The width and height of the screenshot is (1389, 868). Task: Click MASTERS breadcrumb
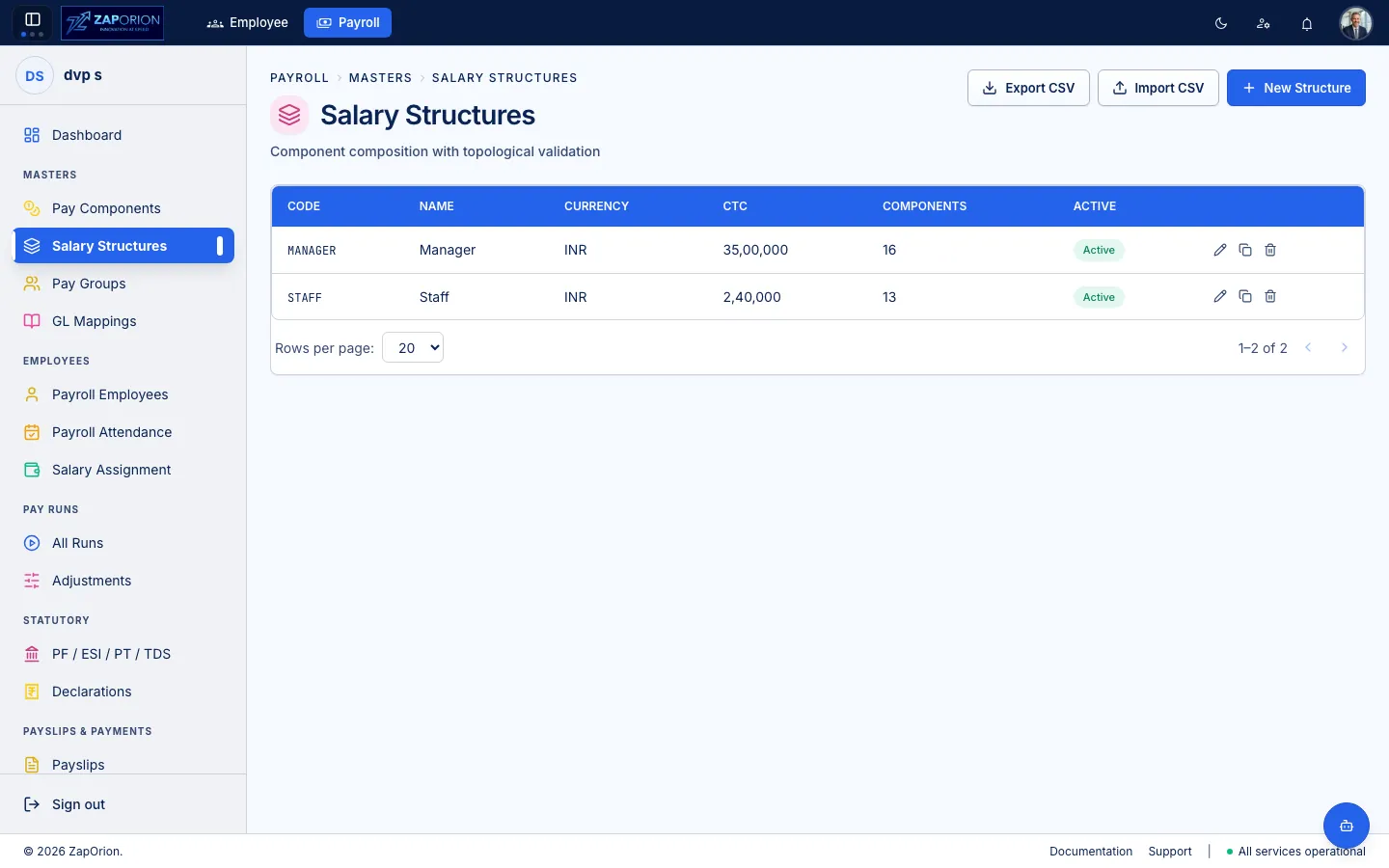[380, 78]
